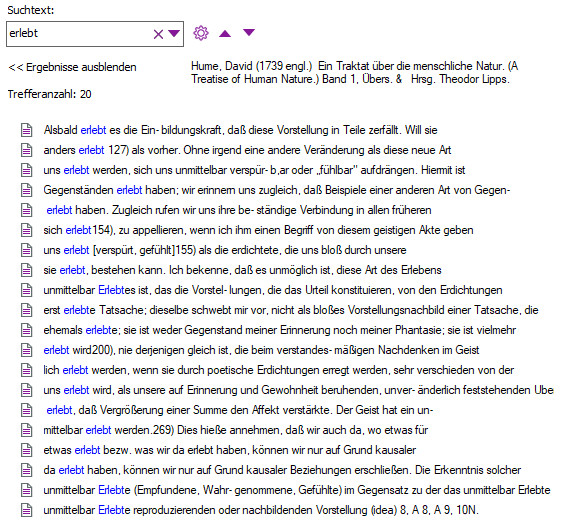The width and height of the screenshot is (571, 527).
Task: Select result 'uns erlebt [verspürt, gefühlt]155)'
Action: (x=225, y=250)
